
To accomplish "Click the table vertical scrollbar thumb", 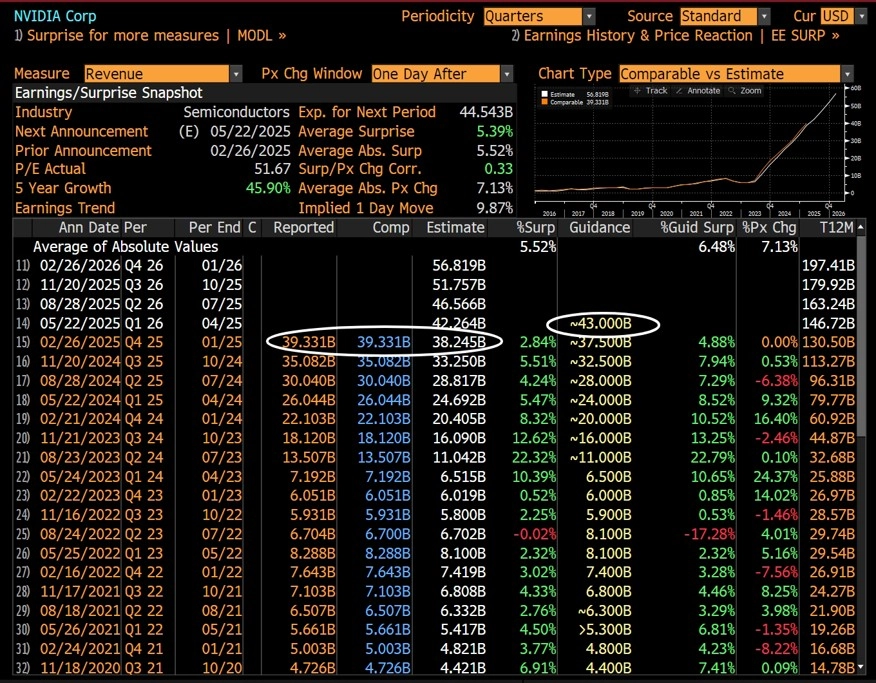I will (861, 335).
